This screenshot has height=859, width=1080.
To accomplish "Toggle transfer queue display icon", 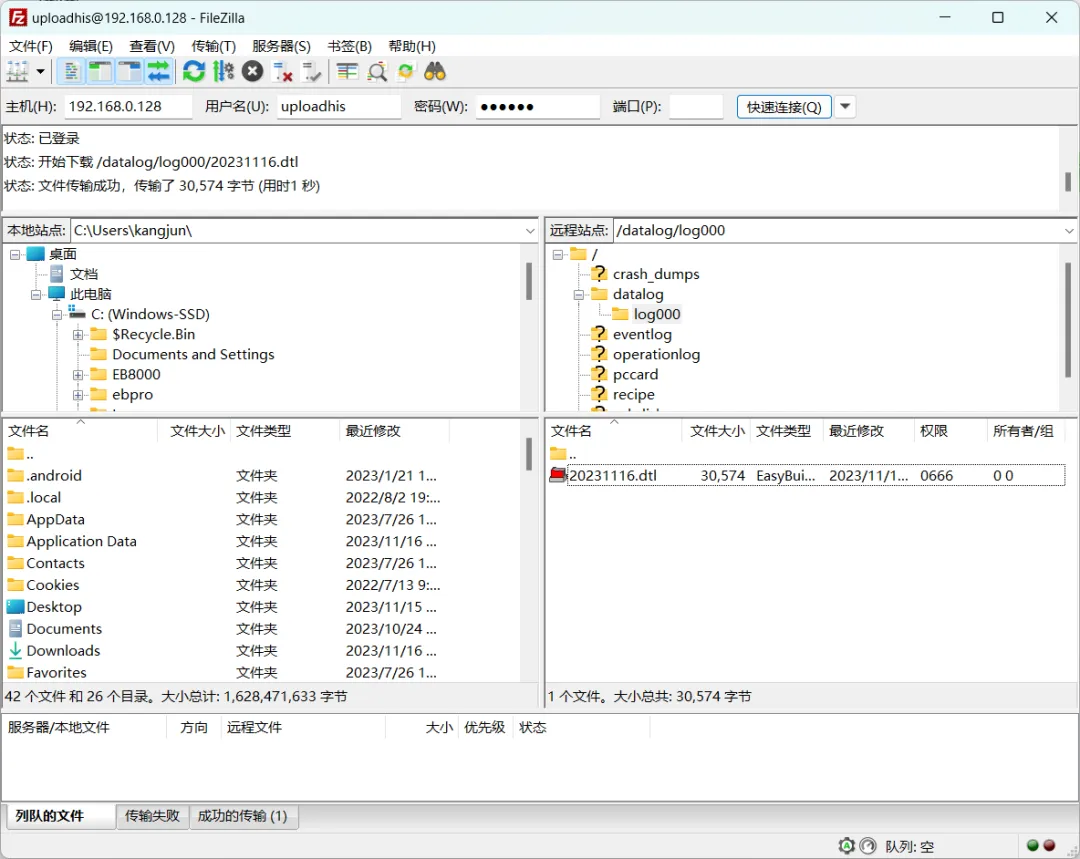I will [158, 71].
